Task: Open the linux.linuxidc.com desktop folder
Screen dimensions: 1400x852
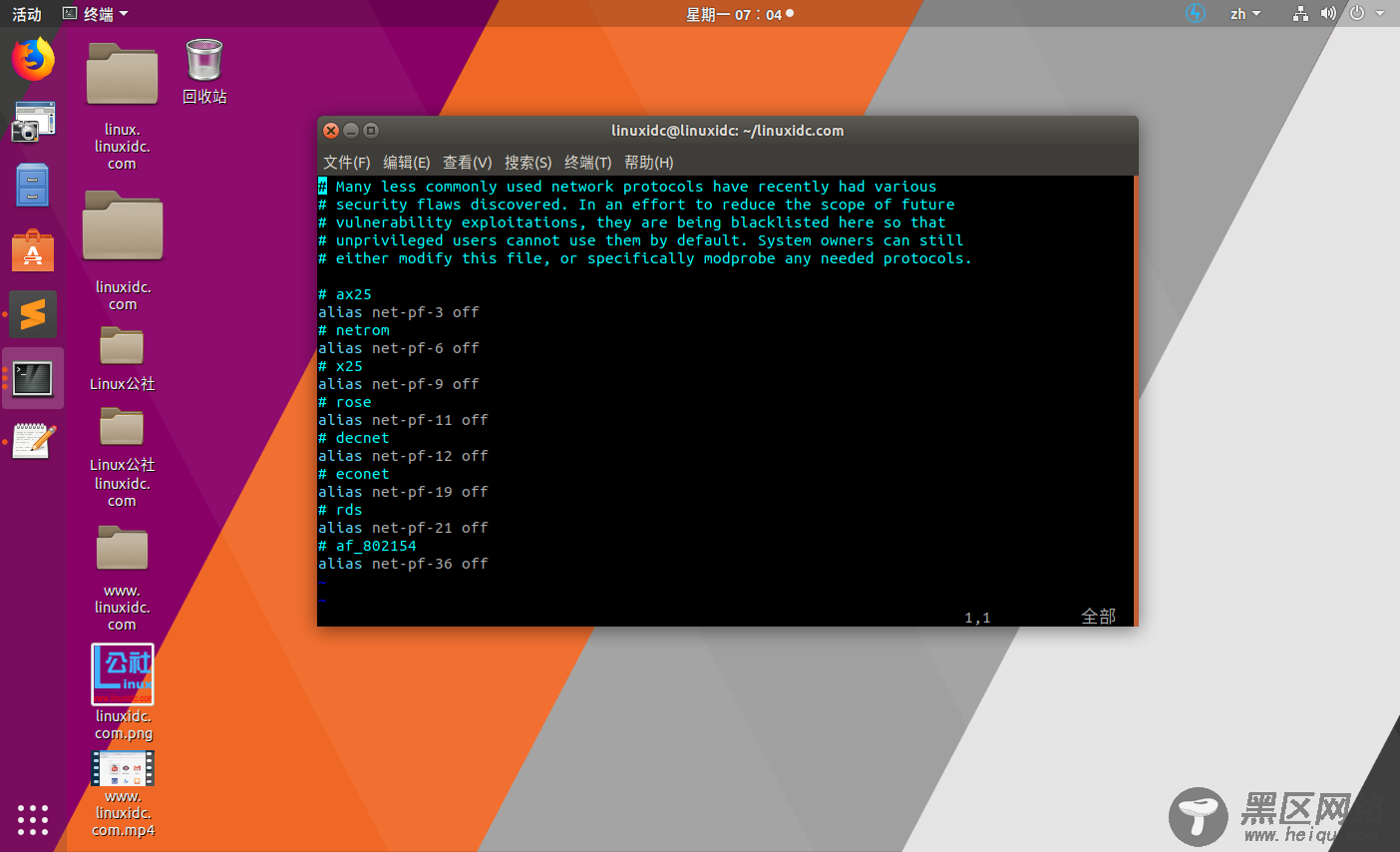Action: click(122, 106)
